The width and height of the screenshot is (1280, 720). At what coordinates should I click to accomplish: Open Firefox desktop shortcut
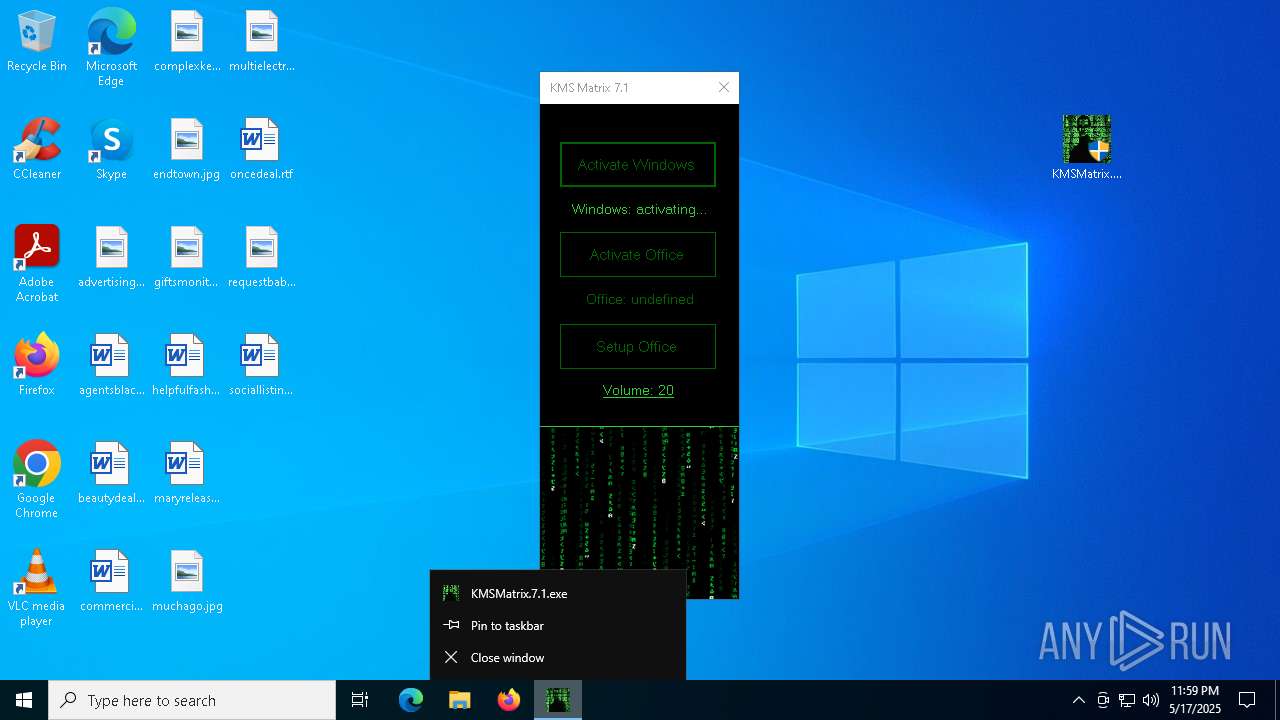click(37, 366)
